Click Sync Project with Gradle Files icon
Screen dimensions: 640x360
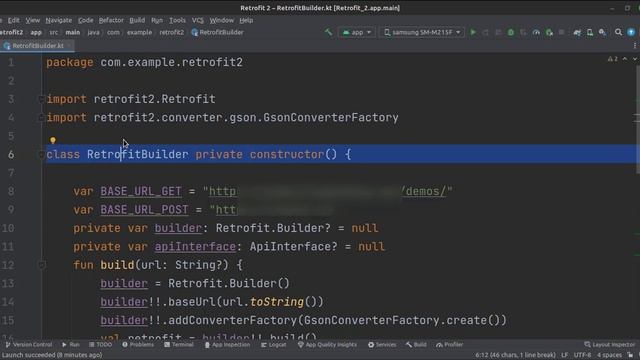click(x=577, y=32)
